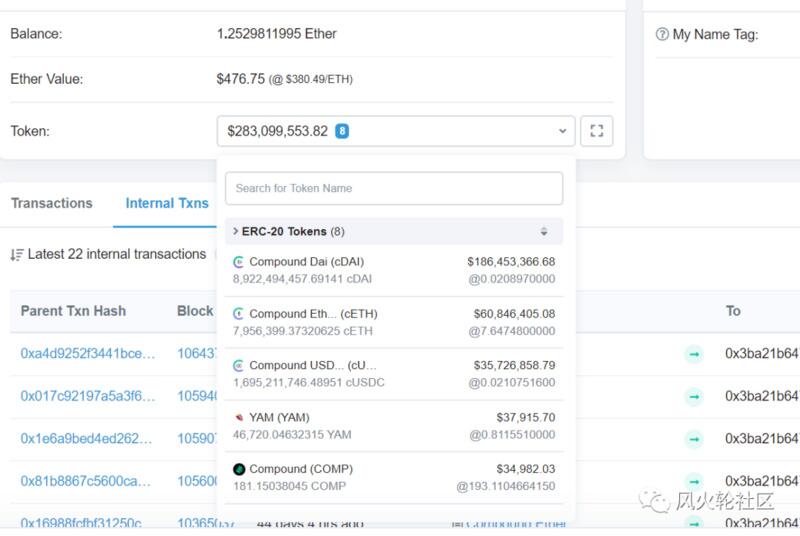Click the Latest 22 internal transactions label

[117, 254]
